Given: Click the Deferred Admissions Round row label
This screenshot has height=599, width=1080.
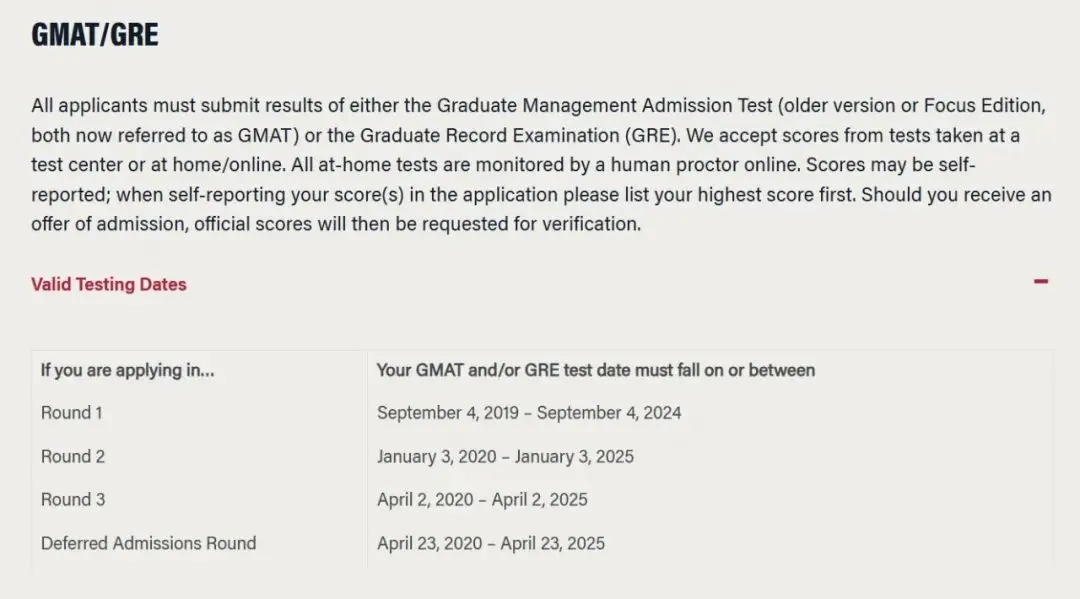Looking at the screenshot, I should point(148,543).
